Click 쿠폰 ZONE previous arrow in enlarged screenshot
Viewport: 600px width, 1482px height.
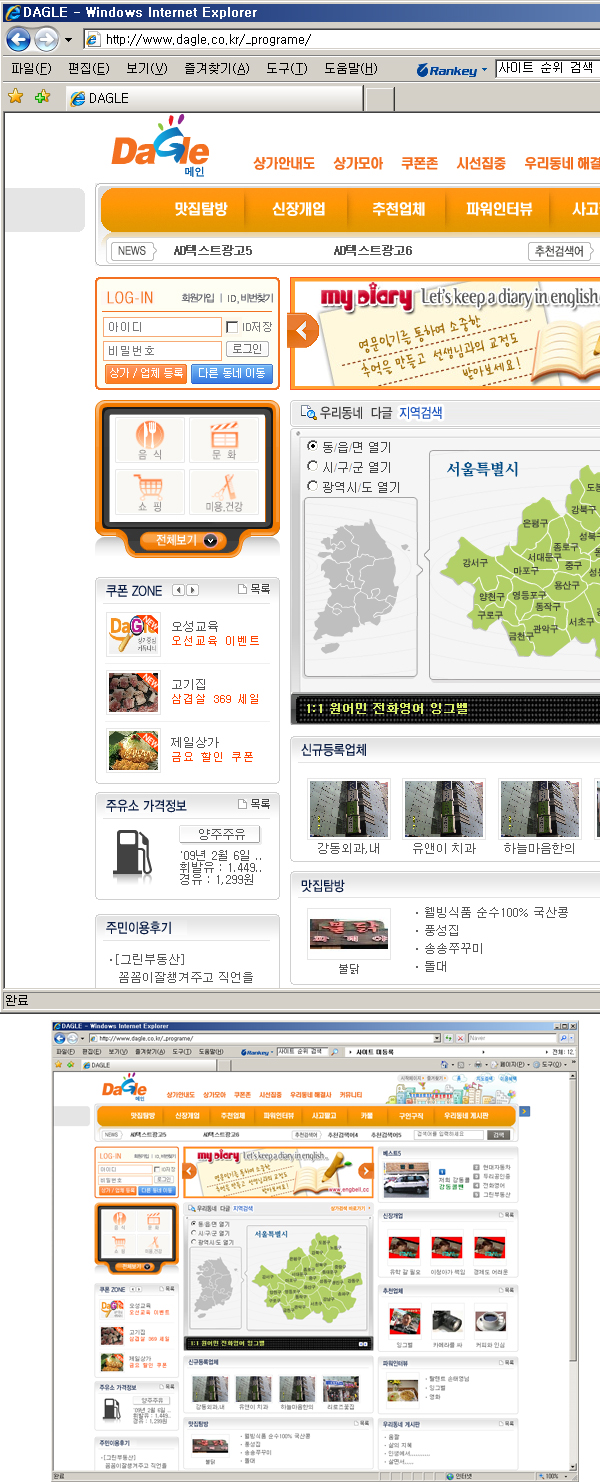tap(178, 590)
